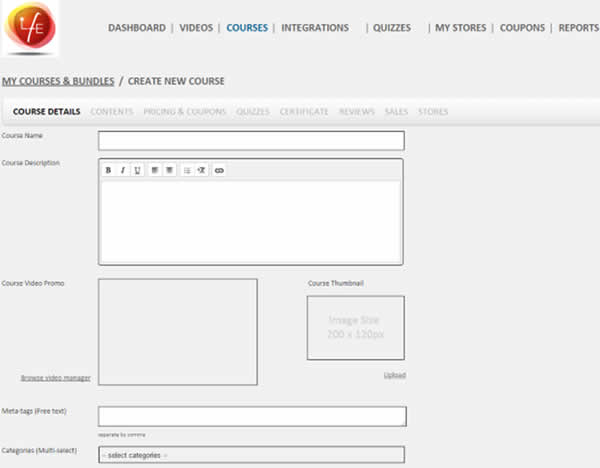Go to Coupons in top navigation
Viewport: 600px width, 468px height.
point(522,28)
